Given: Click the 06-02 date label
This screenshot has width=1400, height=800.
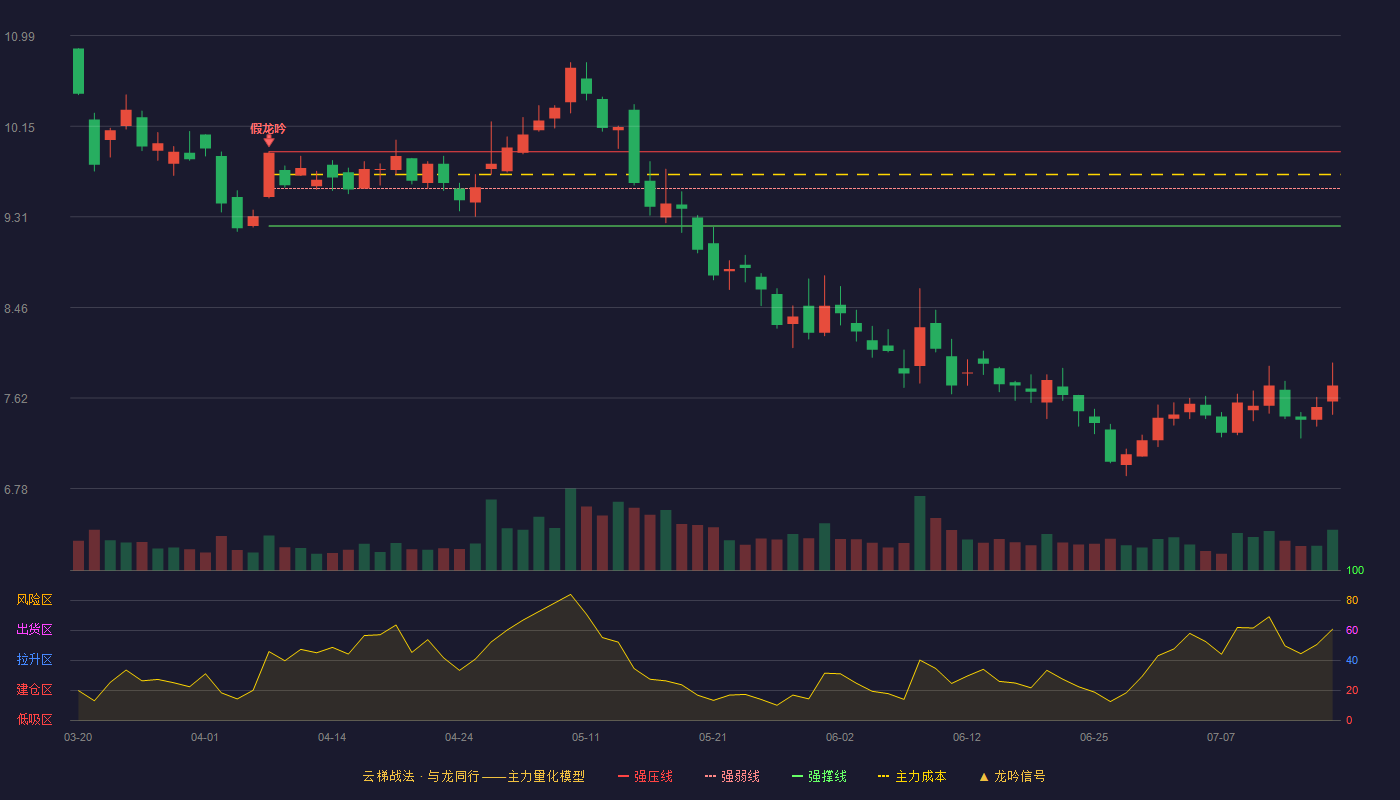Looking at the screenshot, I should click(x=840, y=737).
